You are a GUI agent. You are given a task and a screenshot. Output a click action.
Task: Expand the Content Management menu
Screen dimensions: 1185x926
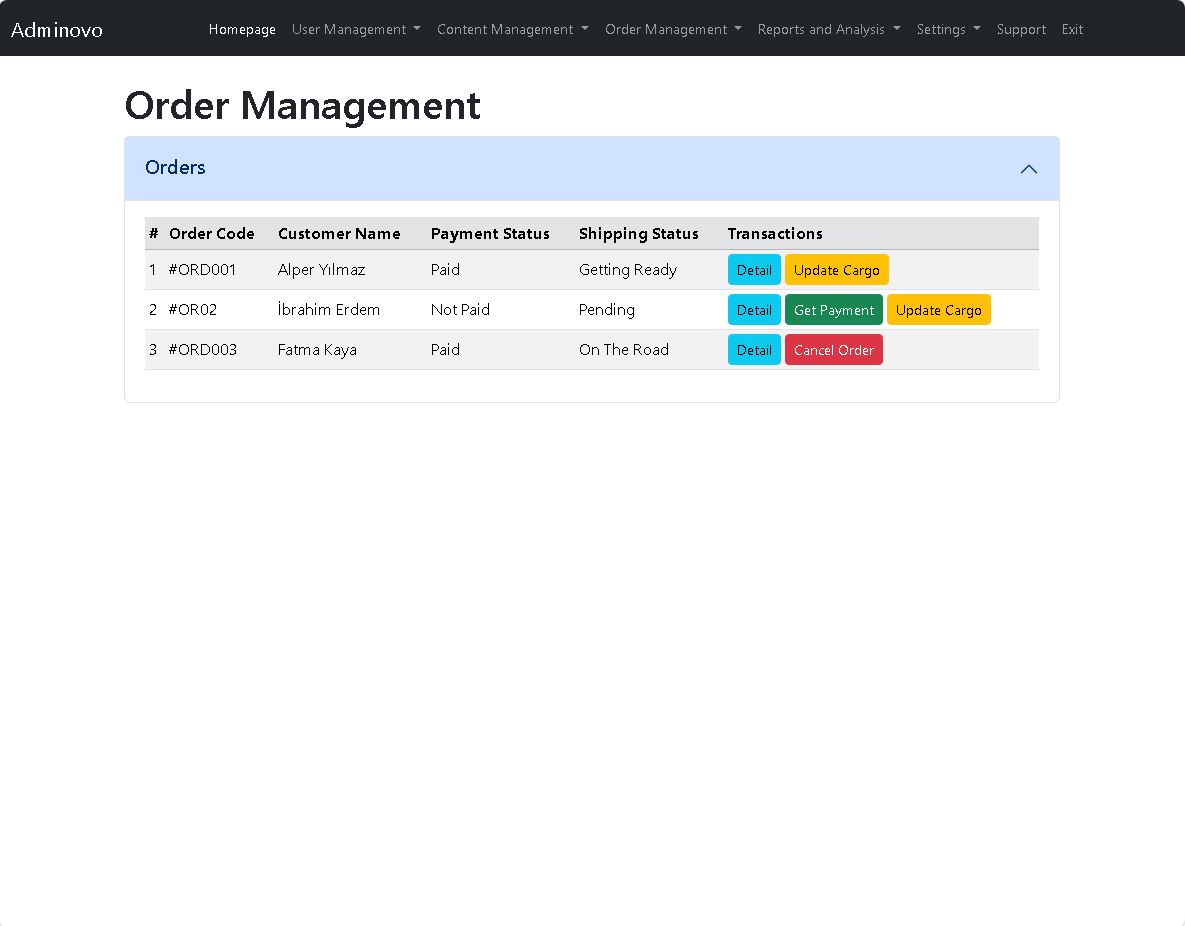tap(512, 29)
